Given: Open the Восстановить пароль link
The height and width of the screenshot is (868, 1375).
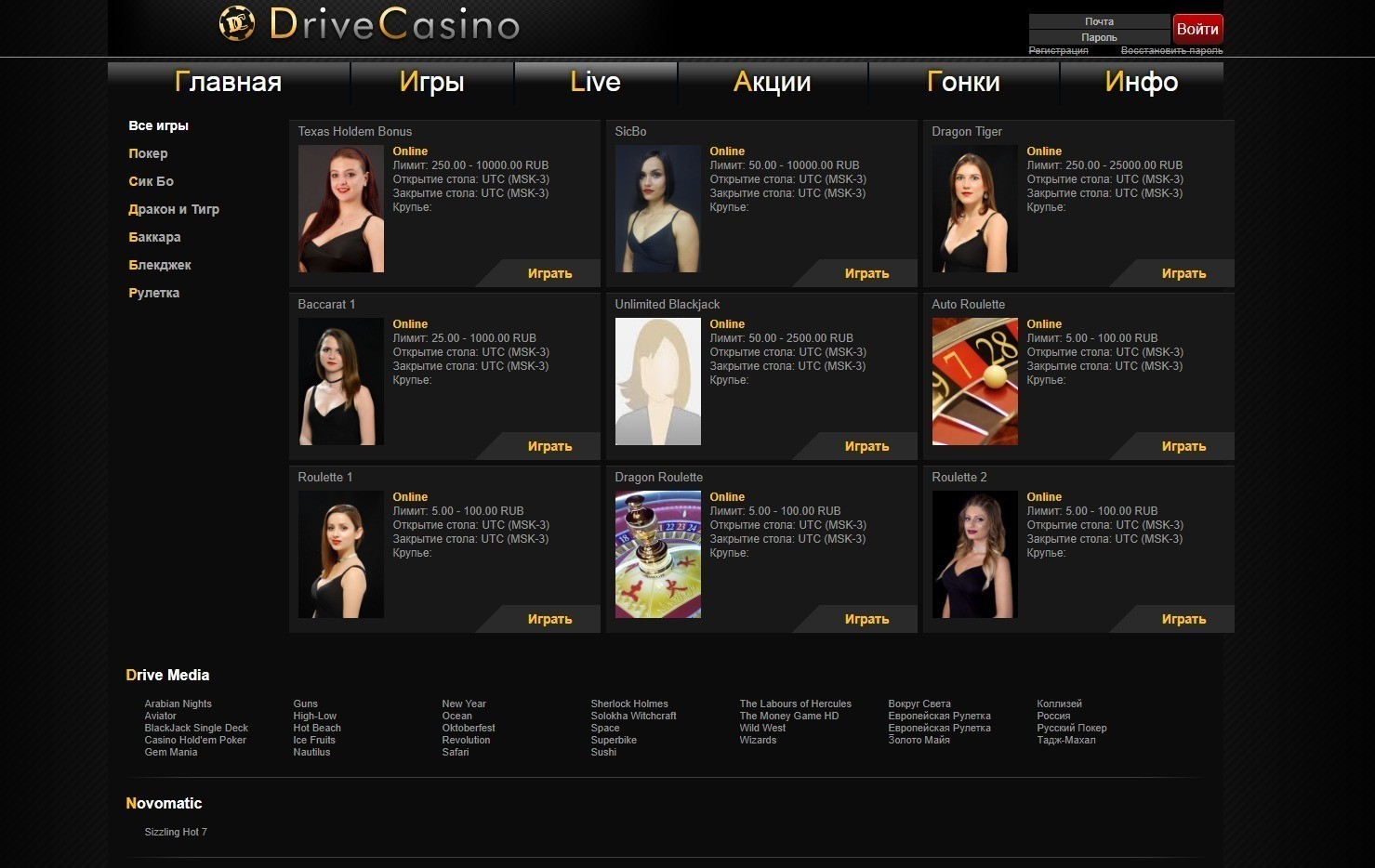Looking at the screenshot, I should click(1171, 50).
